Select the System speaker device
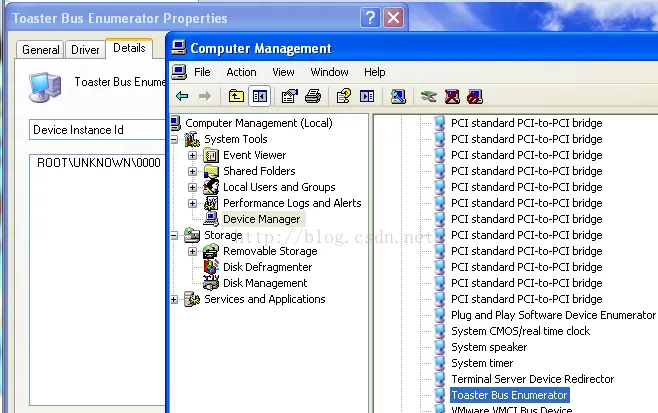Screen dimensions: 658x413 pos(489,347)
